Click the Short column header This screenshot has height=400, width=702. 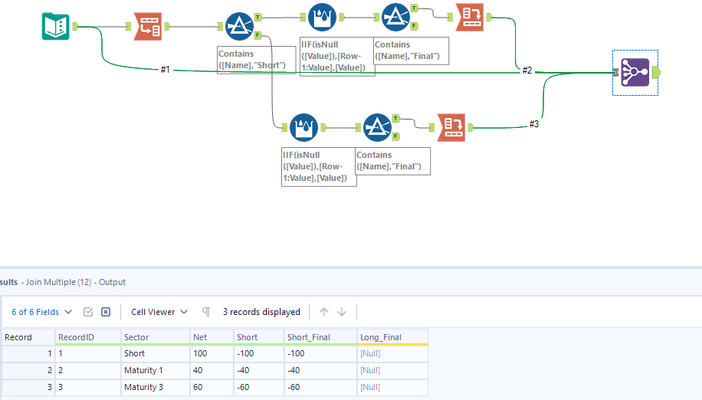click(259, 337)
